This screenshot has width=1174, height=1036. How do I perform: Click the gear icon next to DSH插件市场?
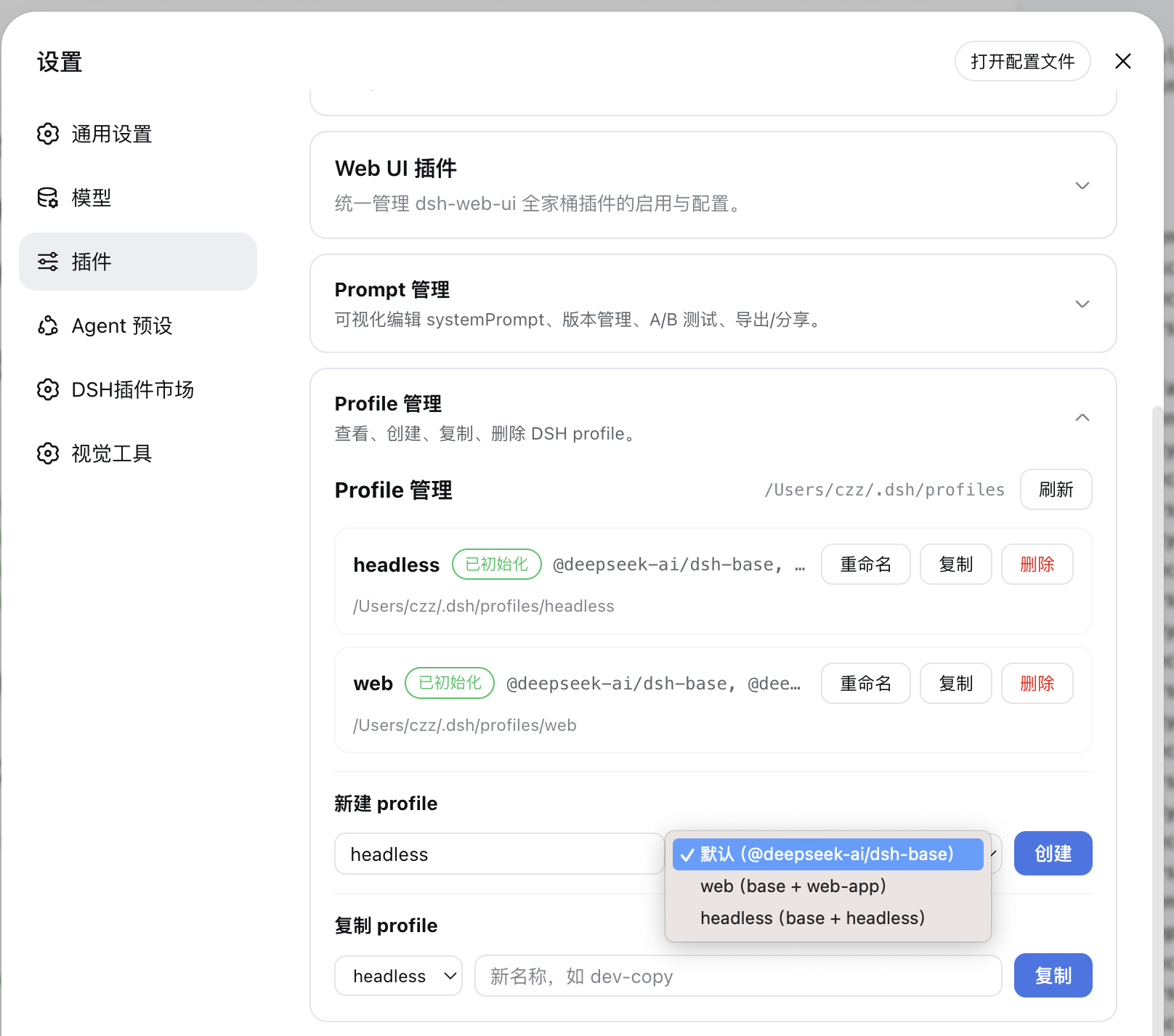pos(48,389)
